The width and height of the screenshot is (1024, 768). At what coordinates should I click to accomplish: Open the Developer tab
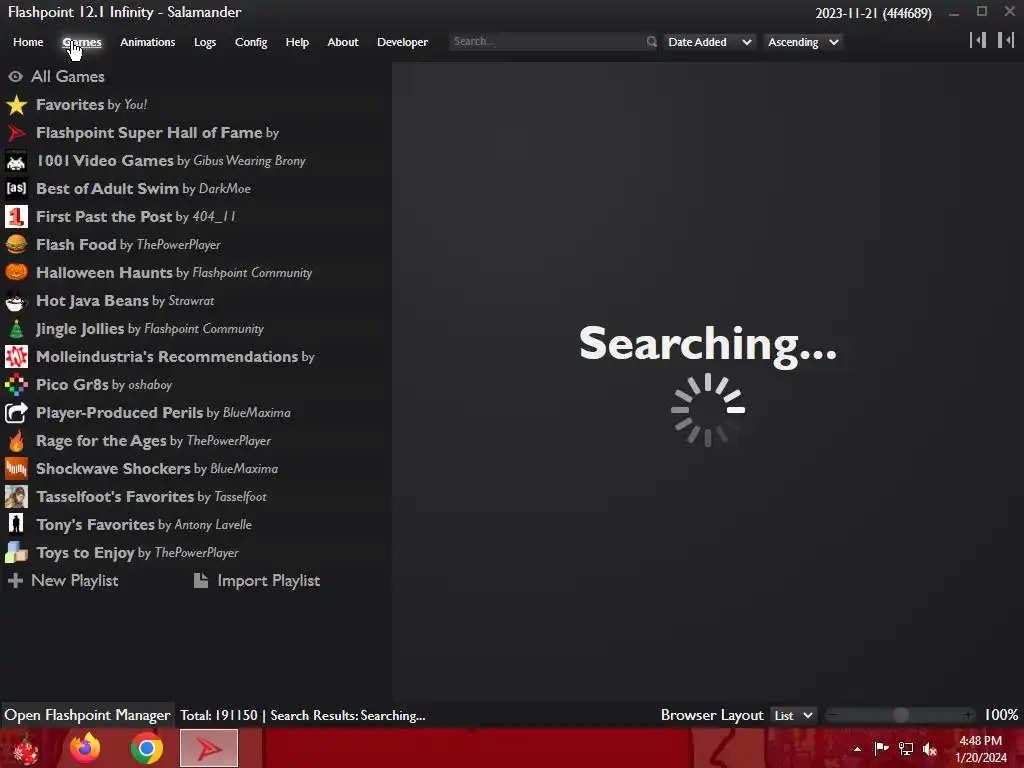[x=402, y=42]
